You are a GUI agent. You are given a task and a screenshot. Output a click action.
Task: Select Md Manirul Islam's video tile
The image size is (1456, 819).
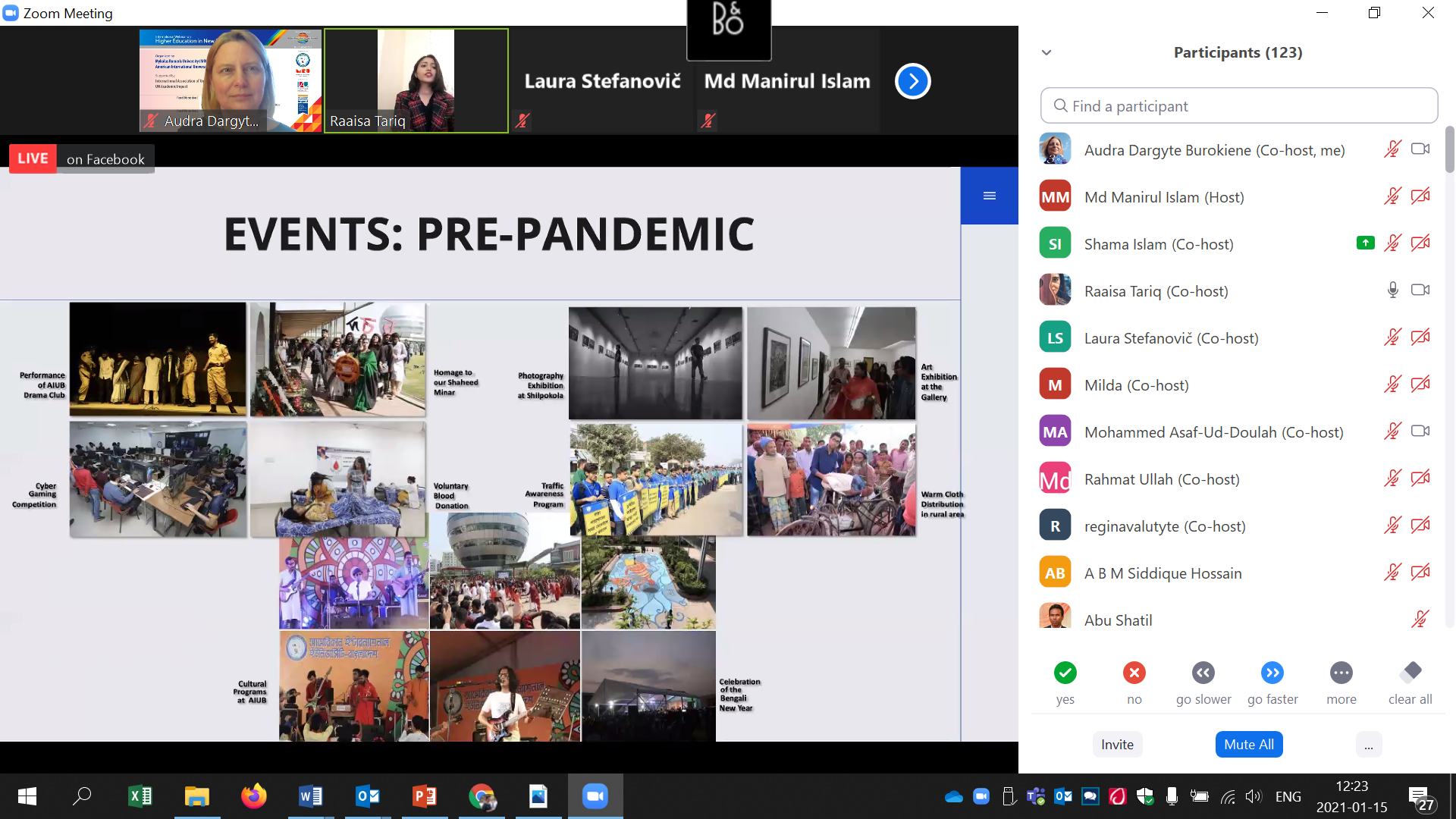point(786,81)
